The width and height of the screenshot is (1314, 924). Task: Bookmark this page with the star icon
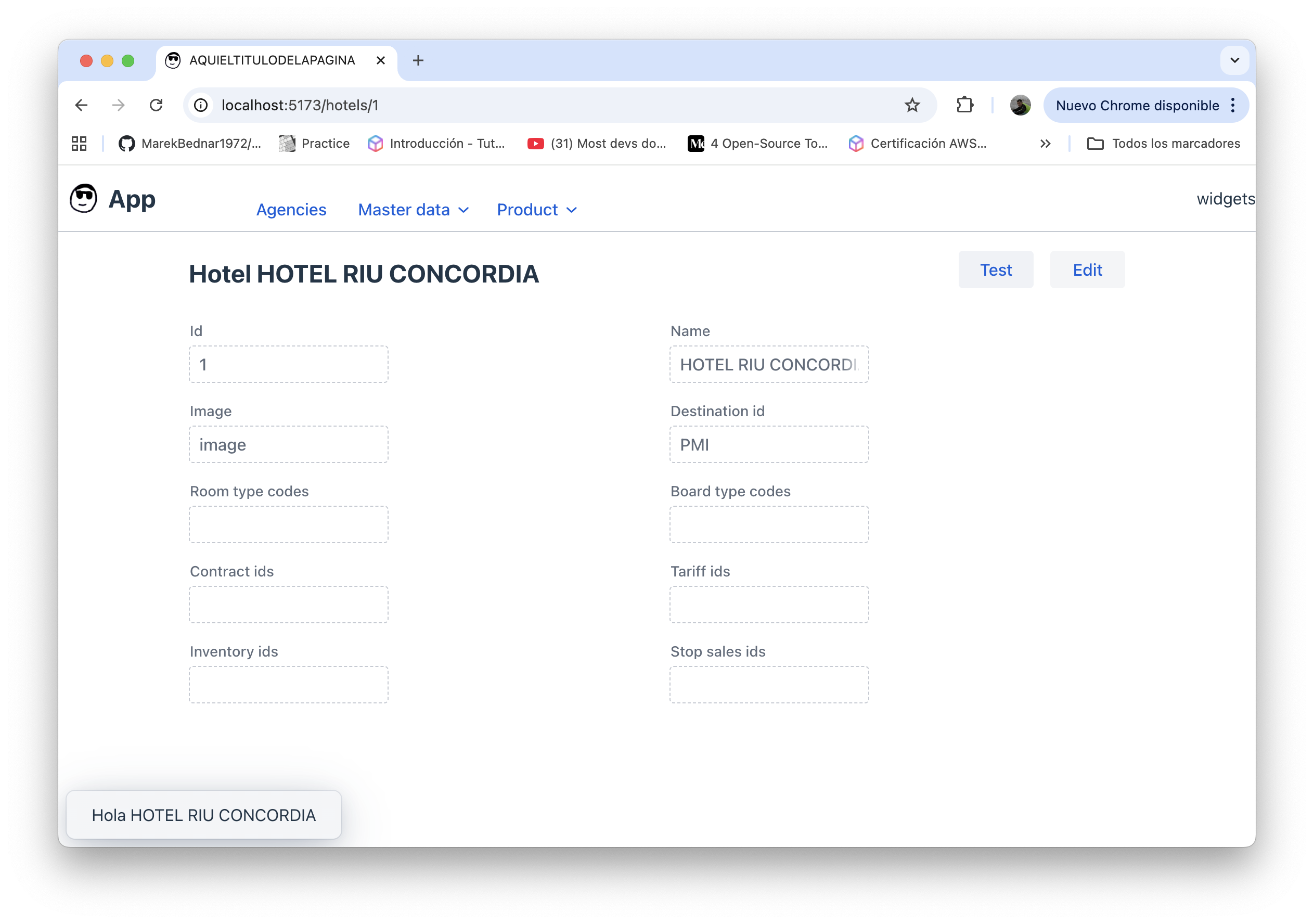[x=912, y=105]
